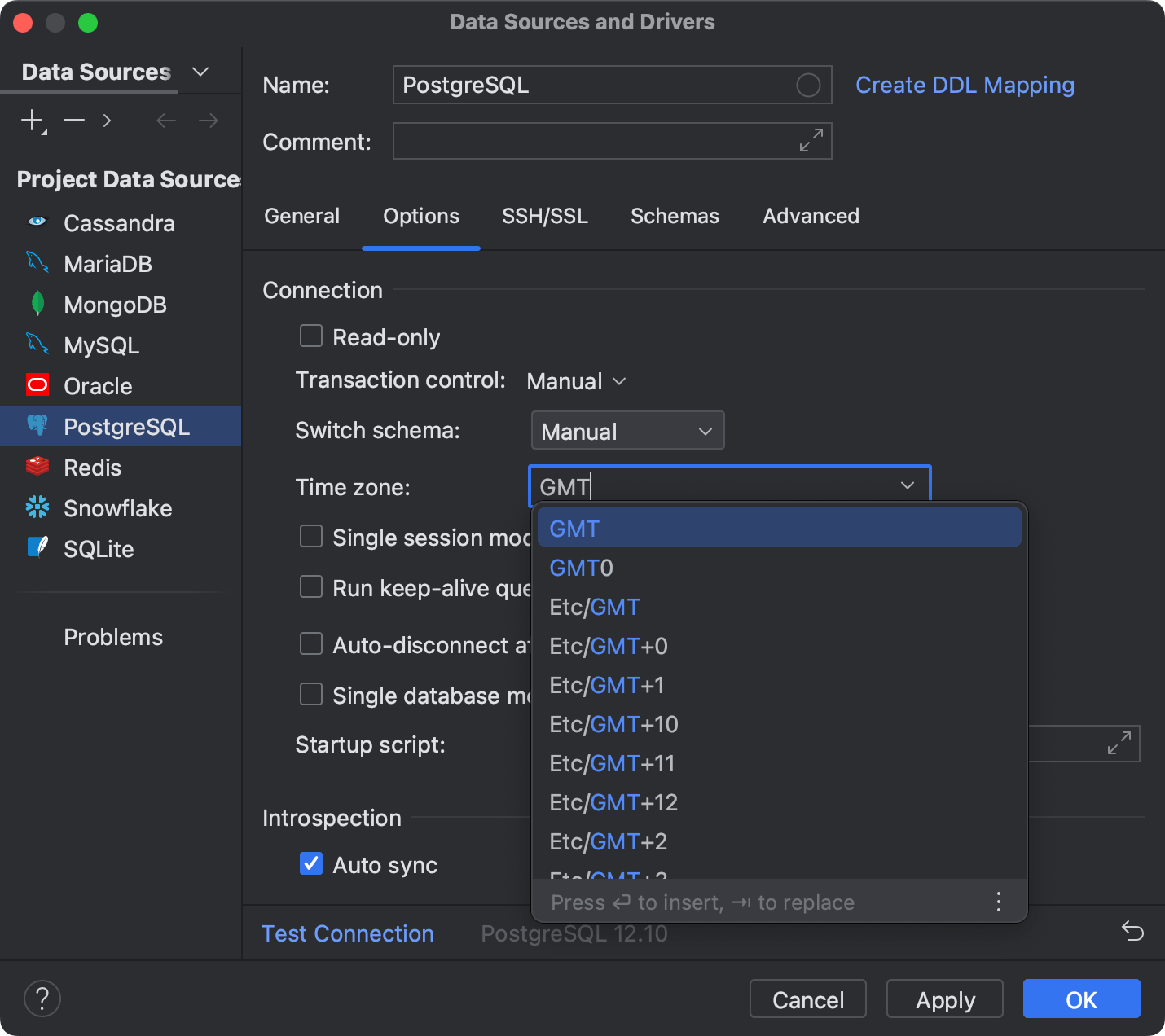The height and width of the screenshot is (1036, 1165).
Task: Switch to the SSH/SSL tab
Action: tap(544, 216)
